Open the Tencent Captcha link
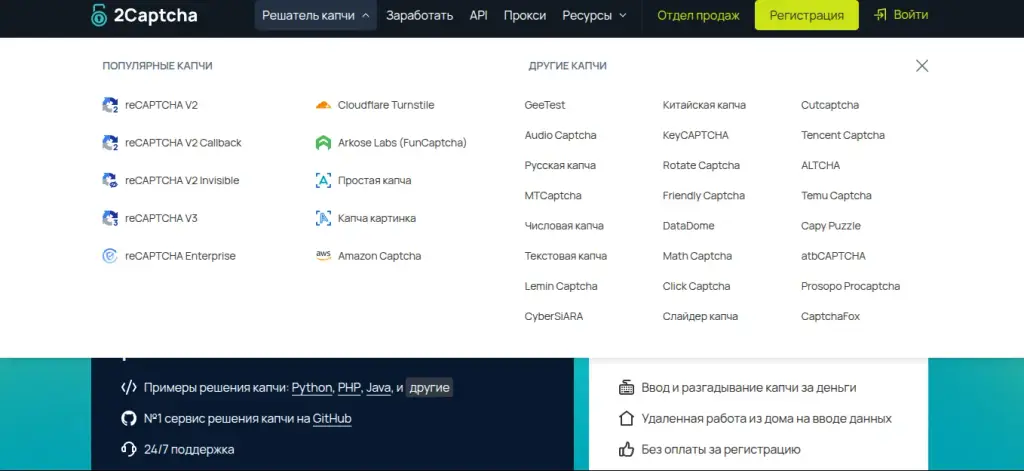The image size is (1024, 471). click(843, 135)
